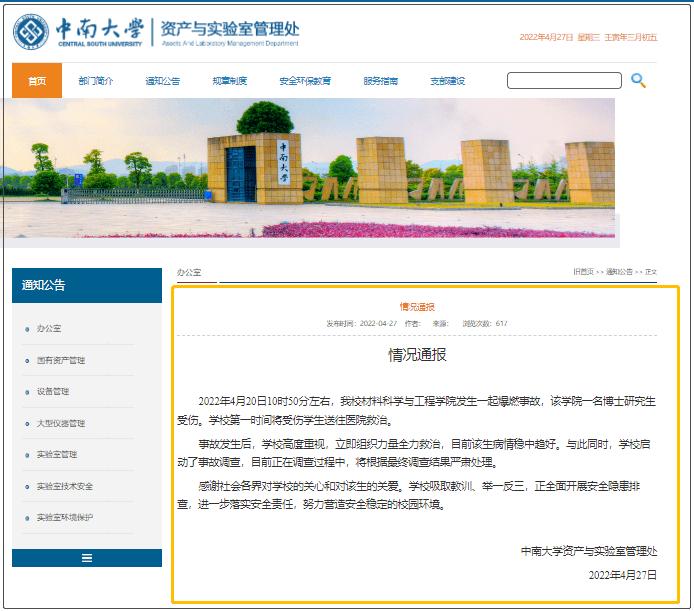Open the 部门简介 menu item
This screenshot has width=694, height=611.
(x=96, y=81)
